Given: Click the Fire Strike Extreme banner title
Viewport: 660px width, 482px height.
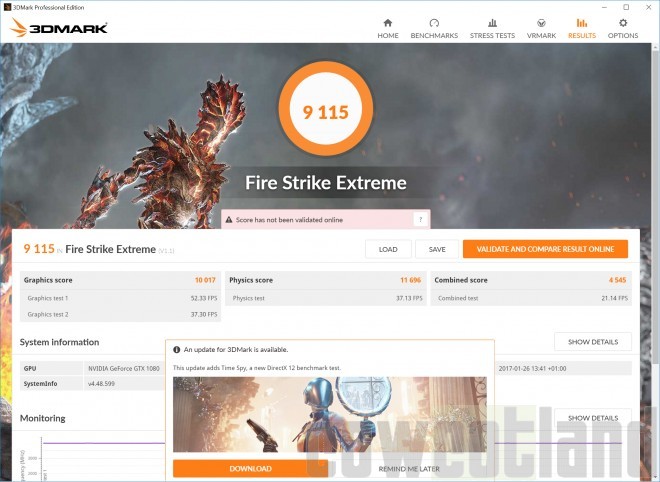Looking at the screenshot, I should [326, 183].
